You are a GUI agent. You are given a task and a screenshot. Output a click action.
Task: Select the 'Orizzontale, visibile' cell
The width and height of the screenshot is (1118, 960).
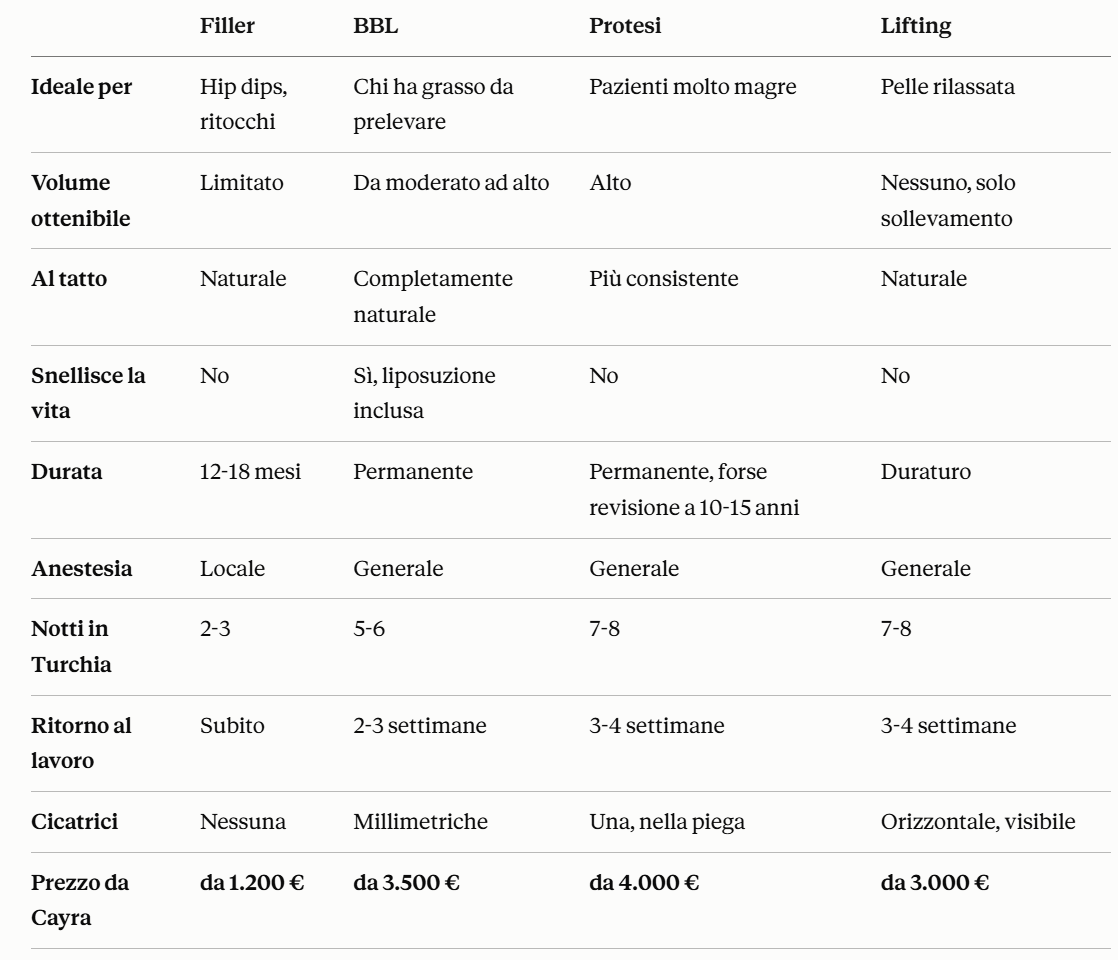coord(978,822)
